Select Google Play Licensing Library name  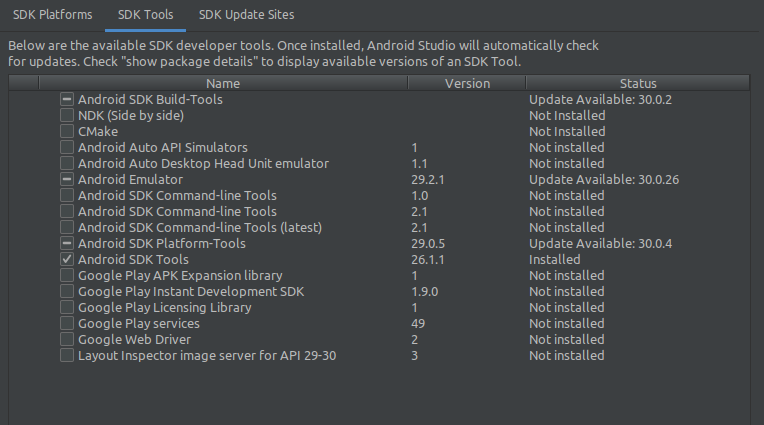coord(165,308)
